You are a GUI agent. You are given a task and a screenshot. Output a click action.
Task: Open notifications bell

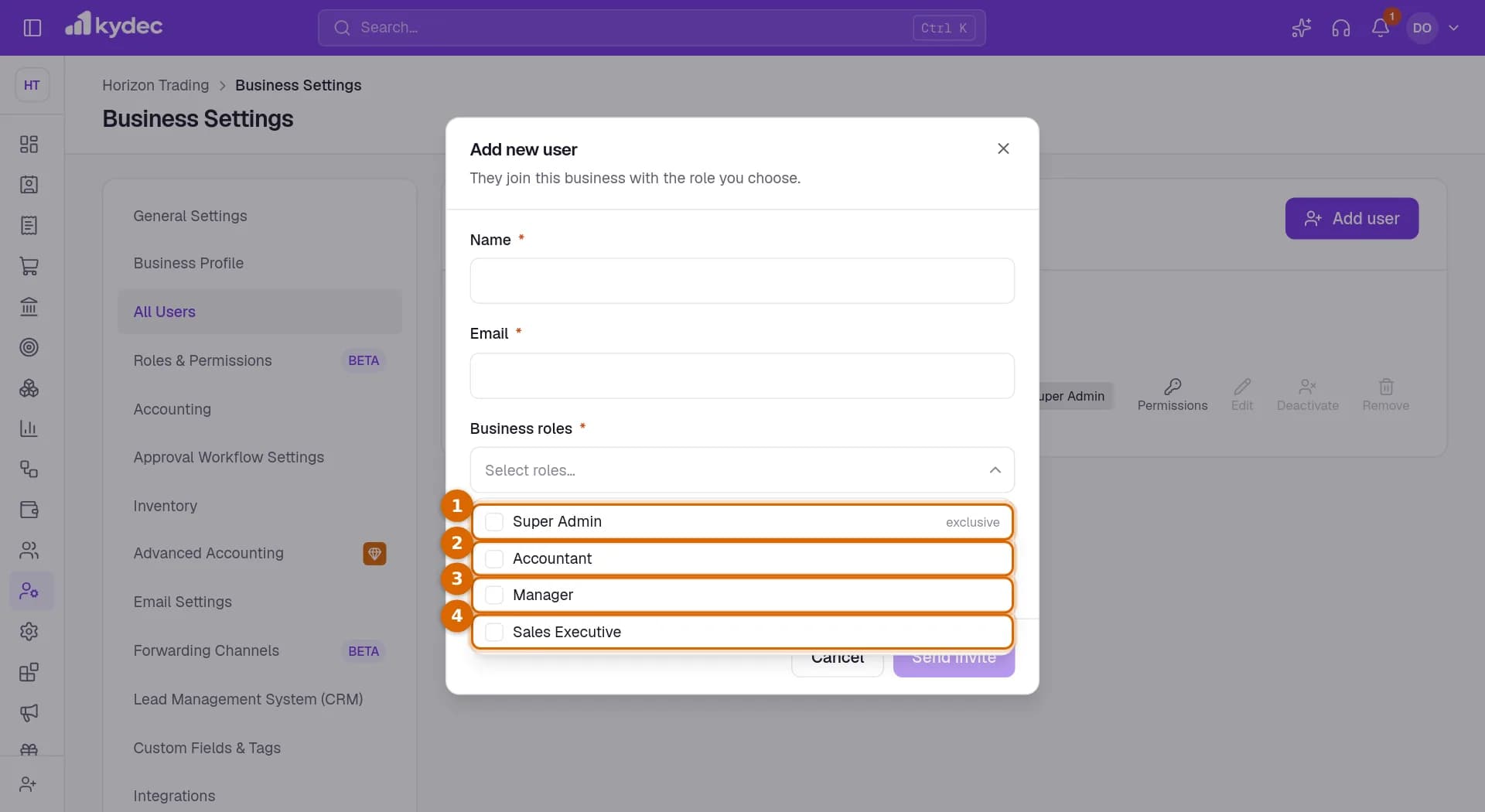click(x=1380, y=28)
